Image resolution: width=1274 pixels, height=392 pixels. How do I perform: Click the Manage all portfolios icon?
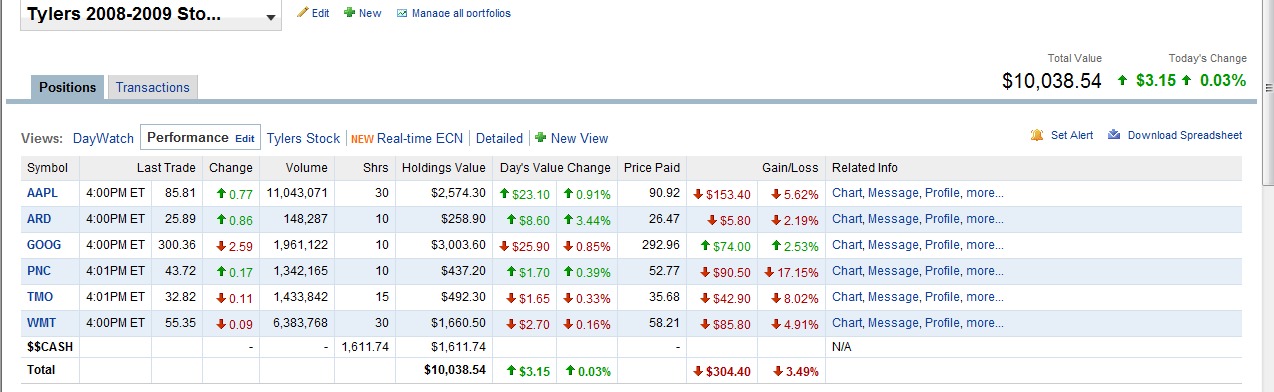(x=402, y=13)
